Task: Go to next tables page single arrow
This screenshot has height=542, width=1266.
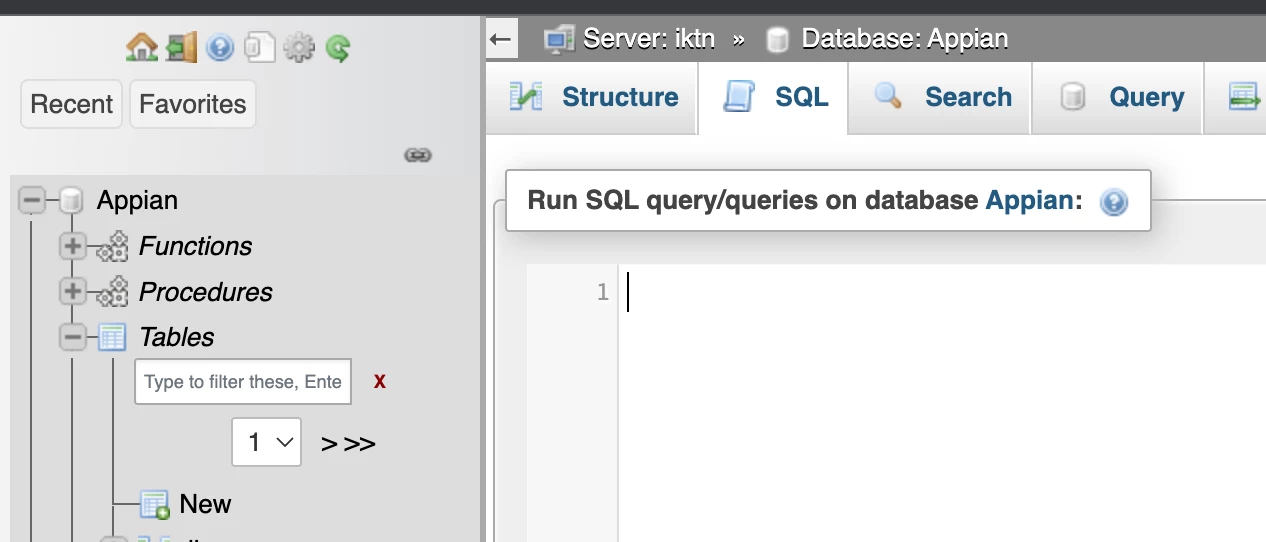Action: 329,444
